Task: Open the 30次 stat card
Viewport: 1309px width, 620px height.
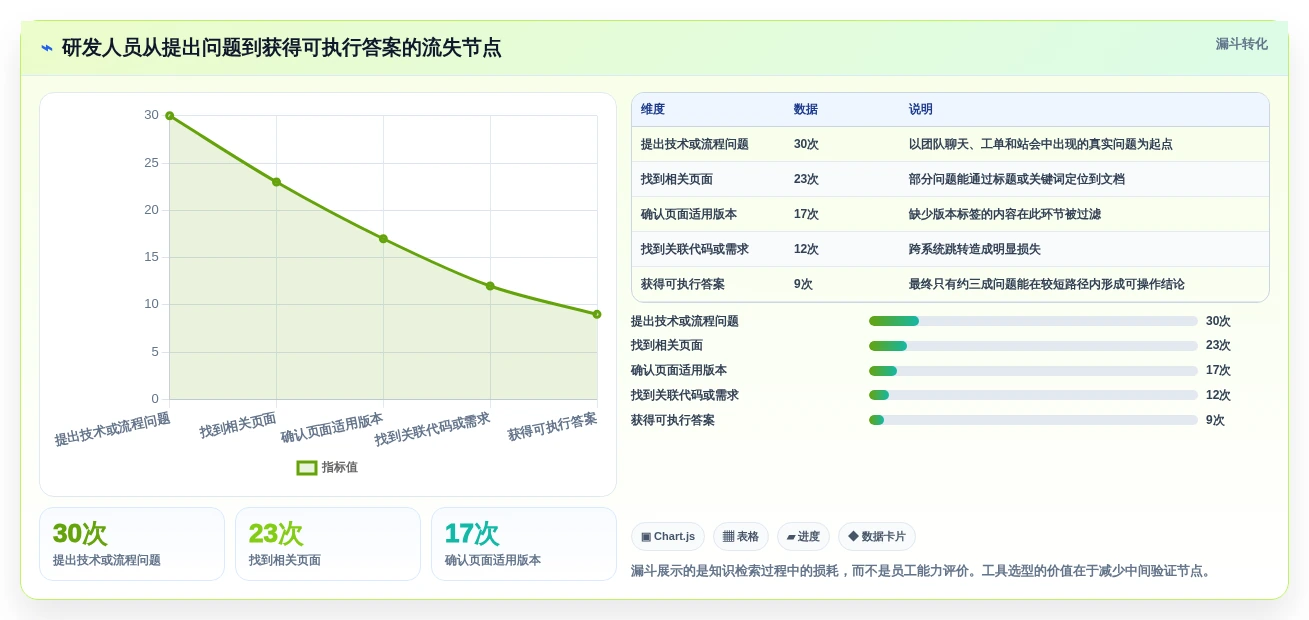Action: click(x=132, y=544)
